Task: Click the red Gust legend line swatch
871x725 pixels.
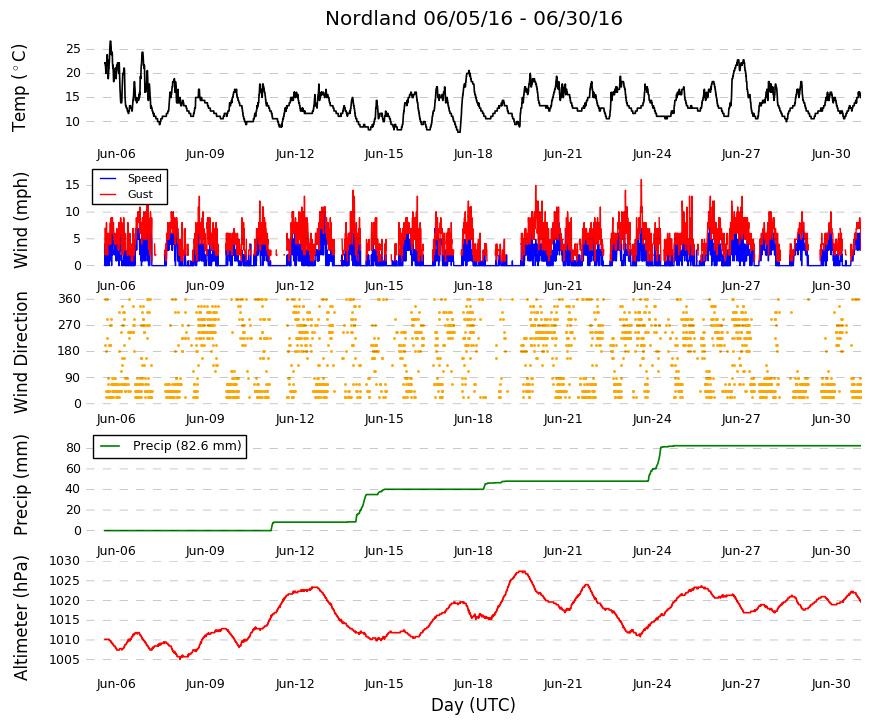Action: pos(108,194)
